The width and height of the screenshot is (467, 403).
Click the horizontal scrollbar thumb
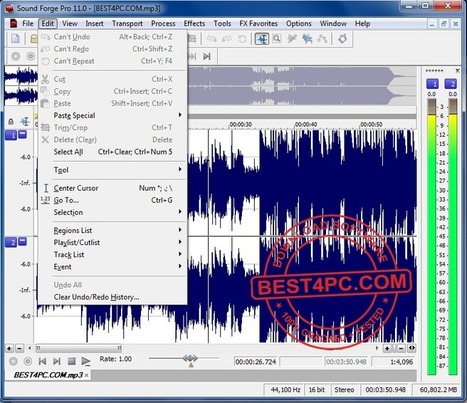point(79,348)
